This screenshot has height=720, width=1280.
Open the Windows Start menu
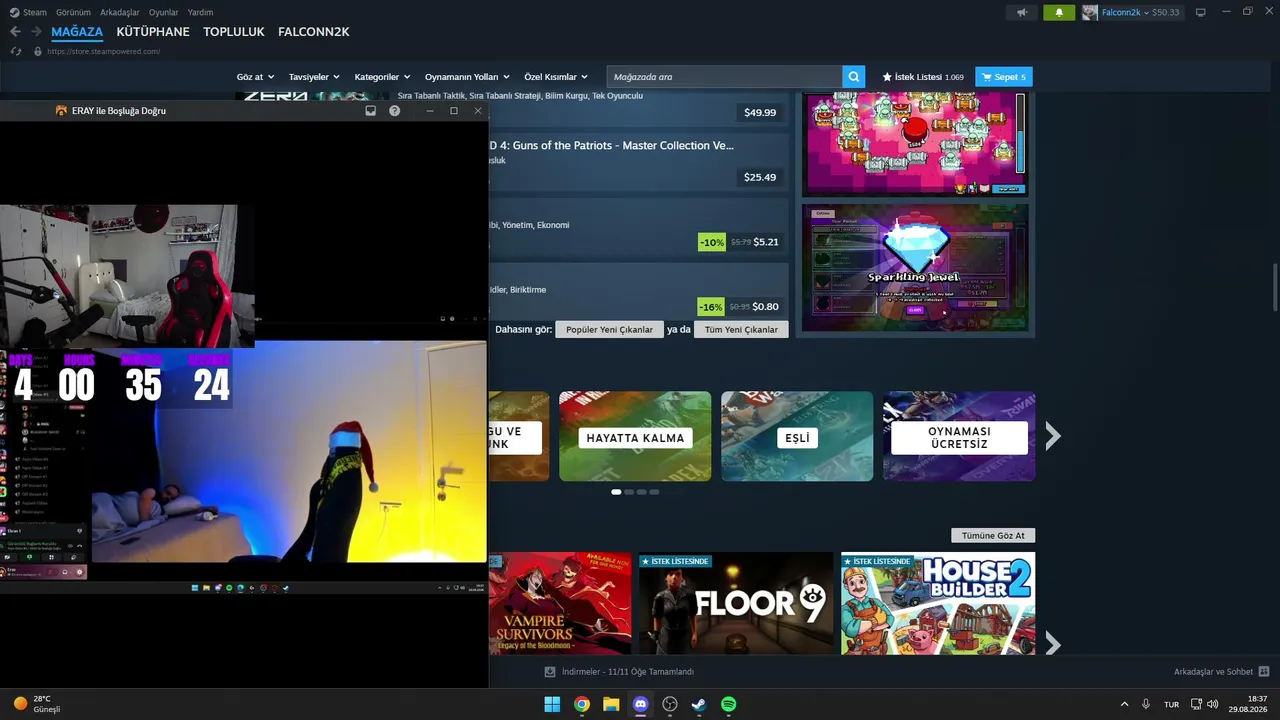(552, 704)
